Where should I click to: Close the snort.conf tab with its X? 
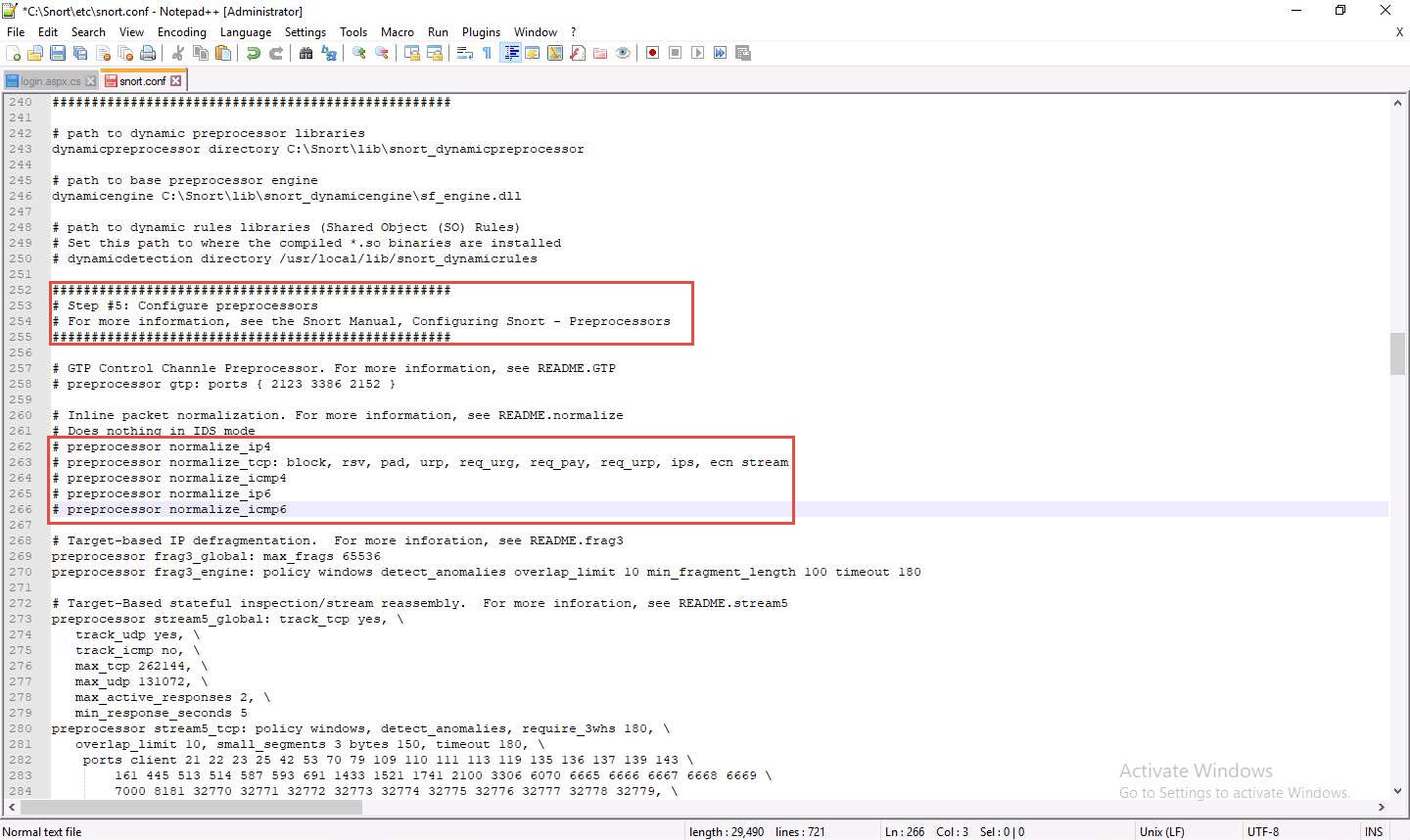pyautogui.click(x=176, y=81)
